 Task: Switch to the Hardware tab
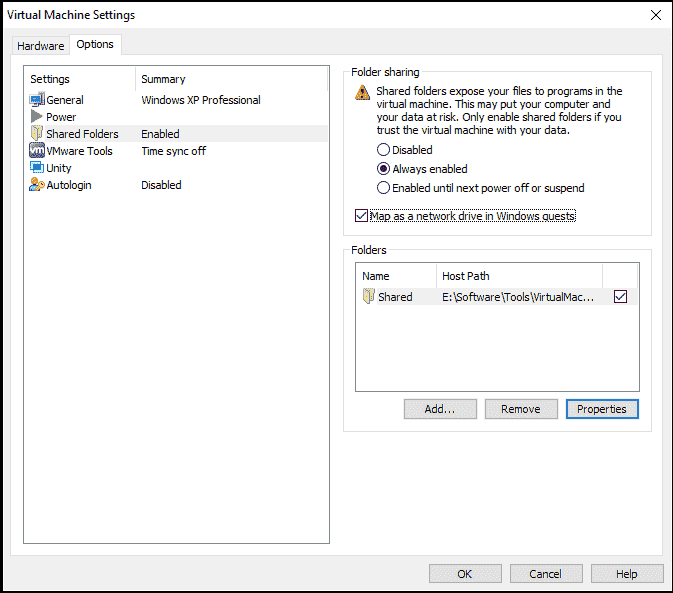40,46
